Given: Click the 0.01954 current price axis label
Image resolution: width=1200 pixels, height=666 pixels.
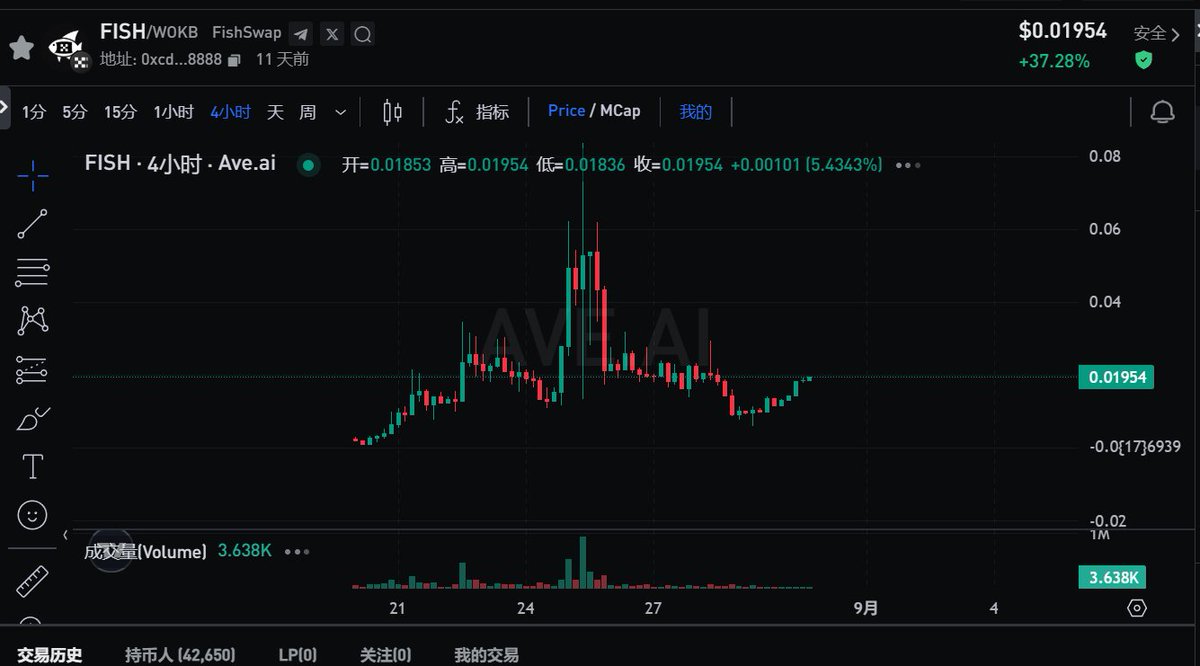Looking at the screenshot, I should coord(1116,378).
